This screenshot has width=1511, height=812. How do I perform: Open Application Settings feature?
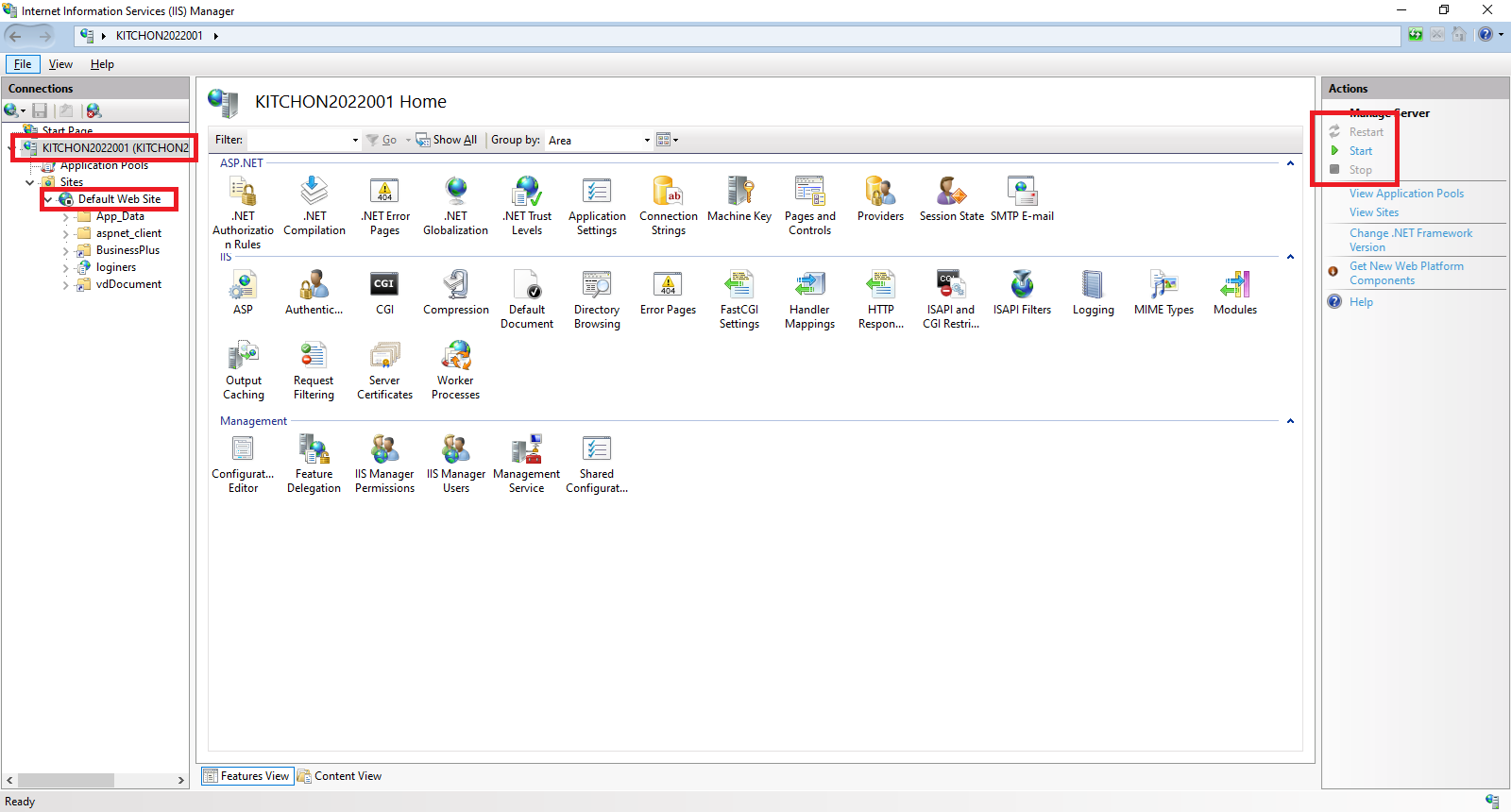[597, 206]
